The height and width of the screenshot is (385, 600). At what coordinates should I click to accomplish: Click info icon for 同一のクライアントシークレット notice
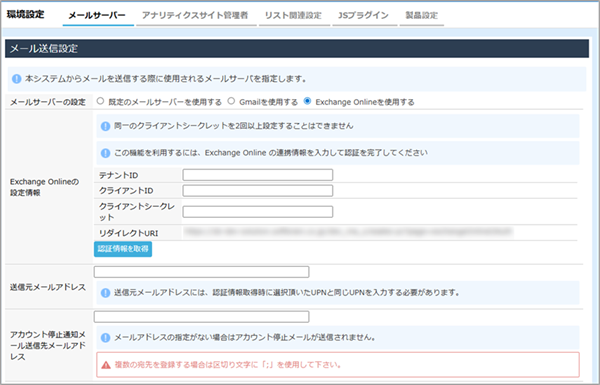tap(105, 126)
